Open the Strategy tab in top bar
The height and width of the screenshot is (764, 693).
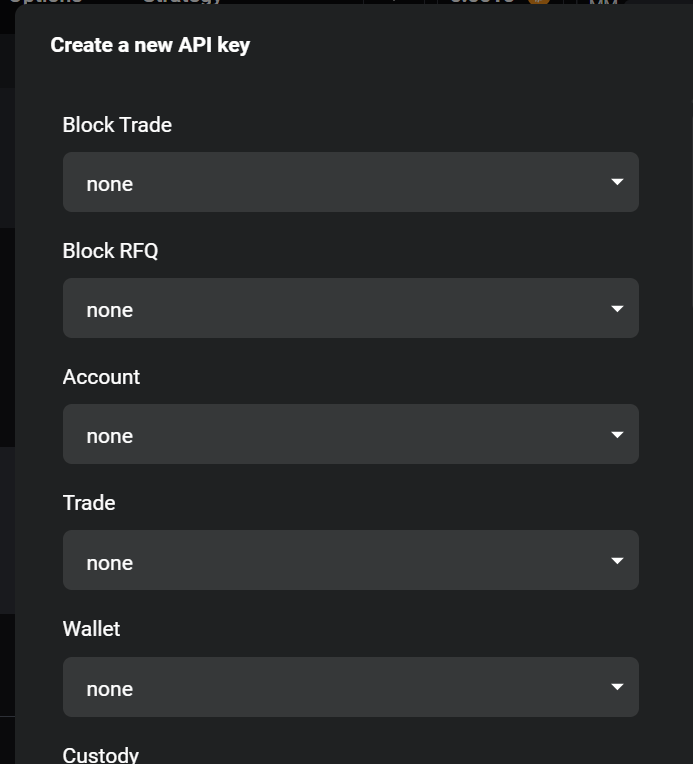coord(181,2)
